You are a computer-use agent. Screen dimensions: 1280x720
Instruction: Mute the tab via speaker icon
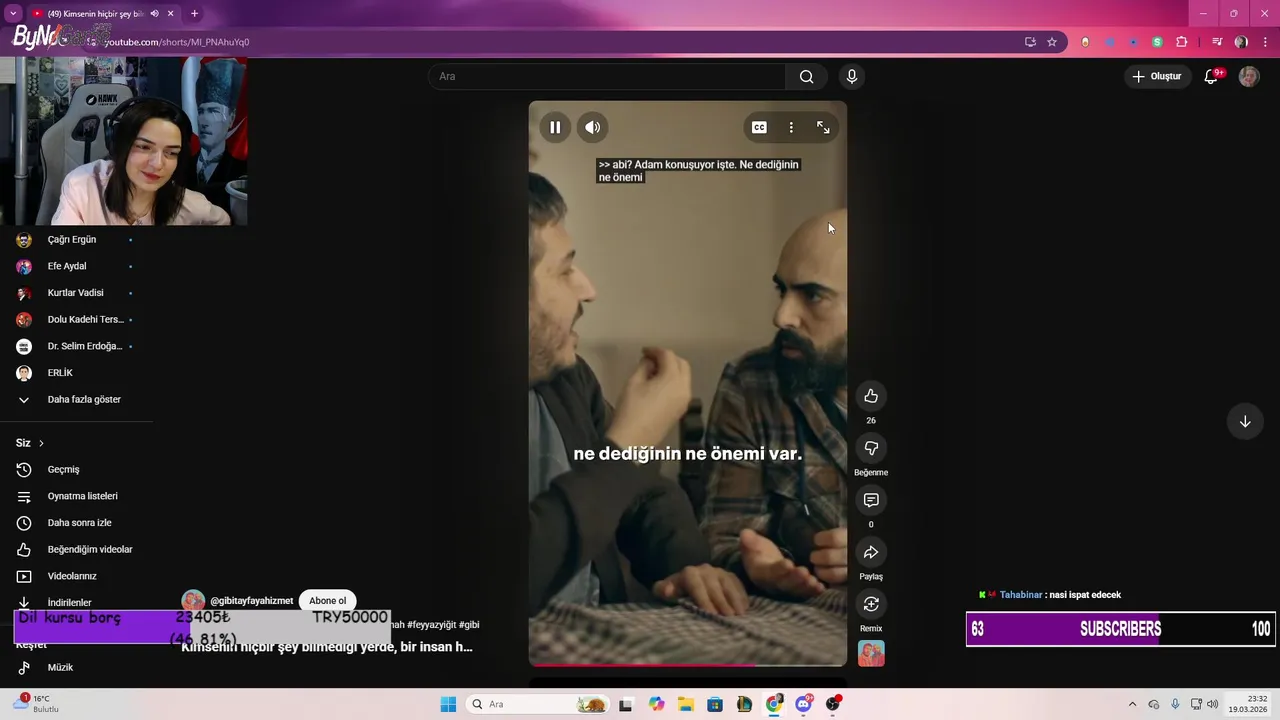coord(154,14)
